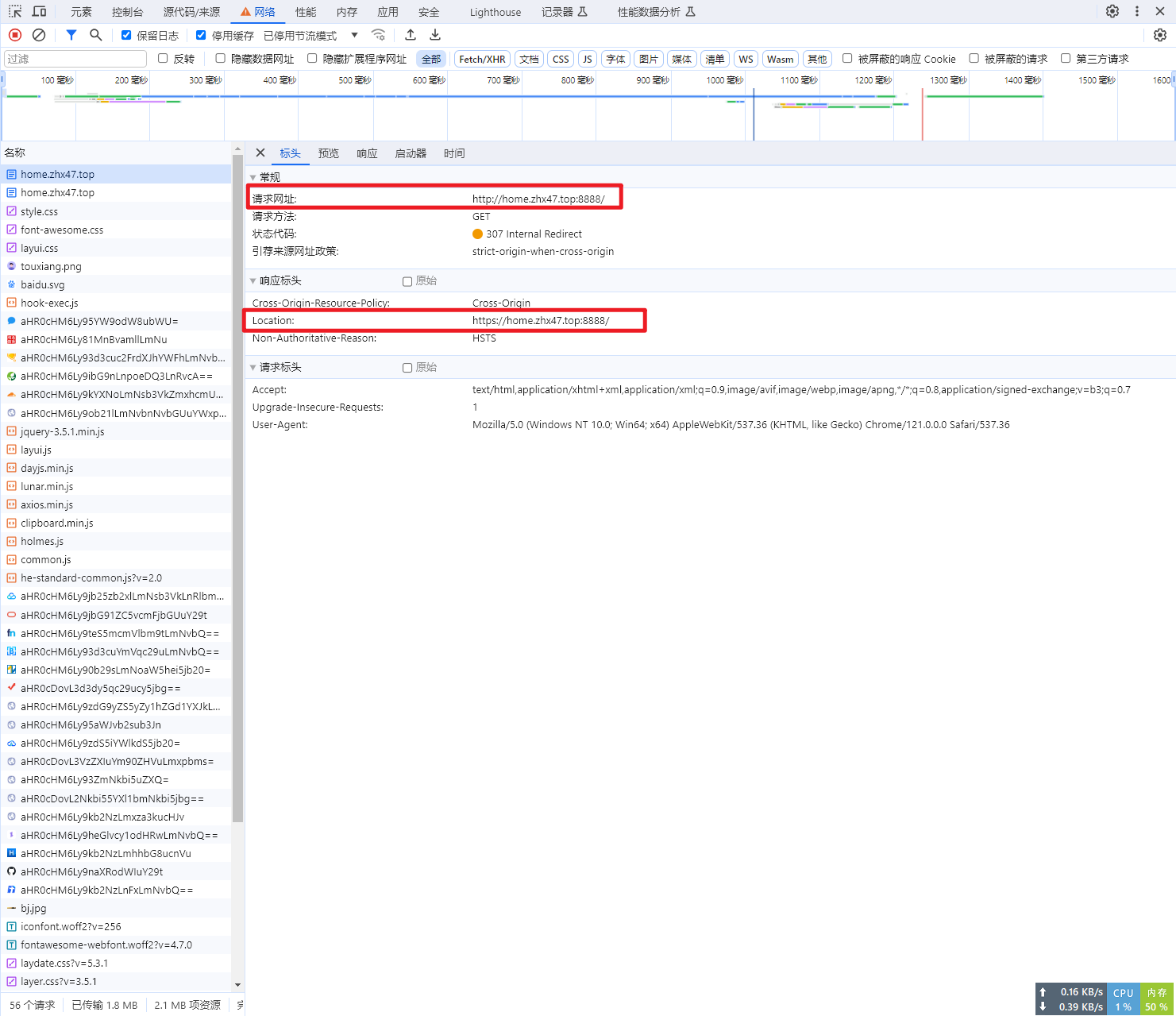The height and width of the screenshot is (1016, 1176).
Task: Toggle the Disable cache checkbox
Action: coord(201,35)
